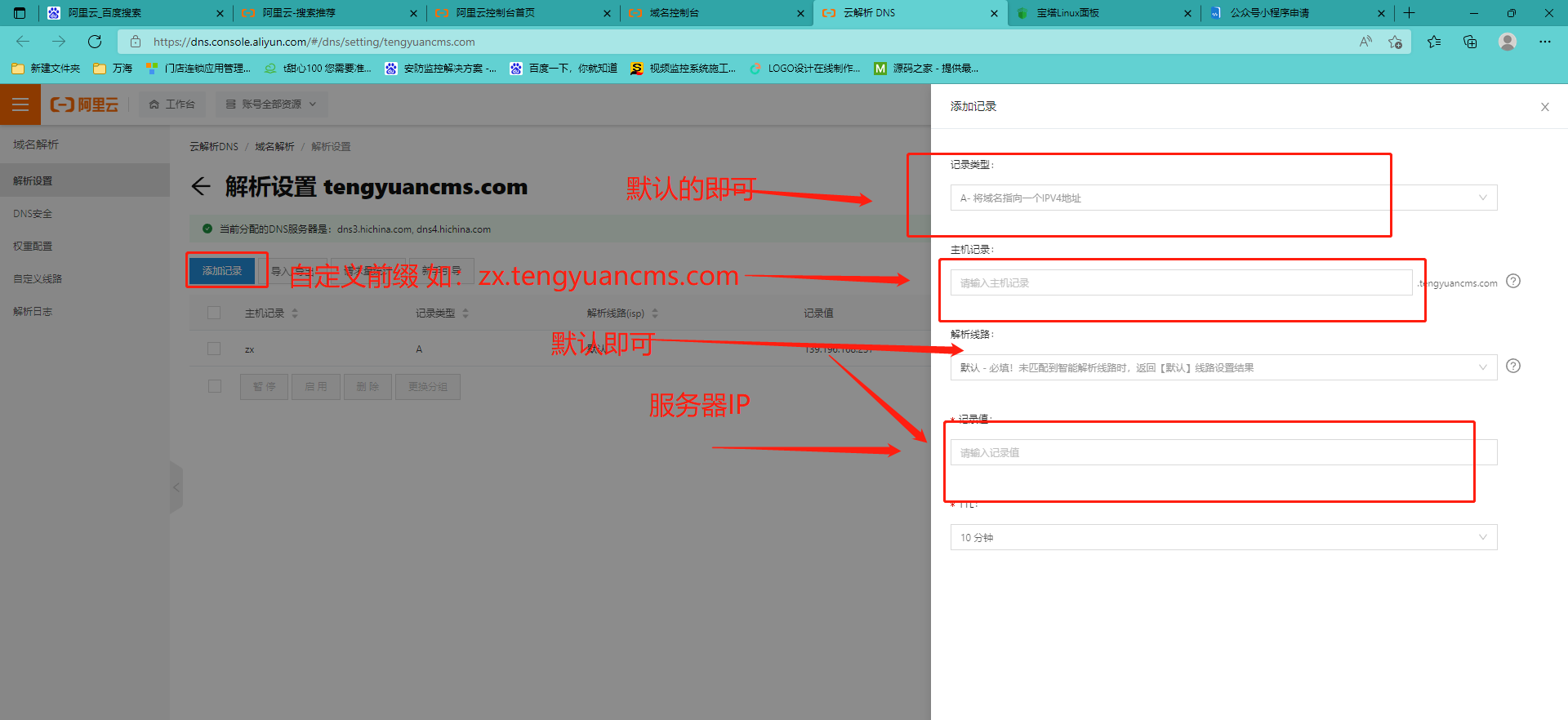Open 解析日志 in sidebar
The height and width of the screenshot is (720, 1568).
(85, 311)
